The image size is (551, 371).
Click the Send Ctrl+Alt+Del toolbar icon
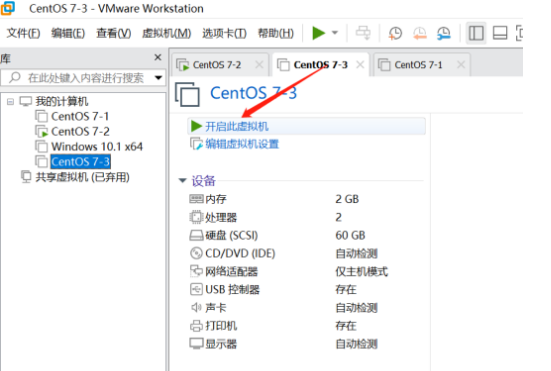[x=363, y=33]
